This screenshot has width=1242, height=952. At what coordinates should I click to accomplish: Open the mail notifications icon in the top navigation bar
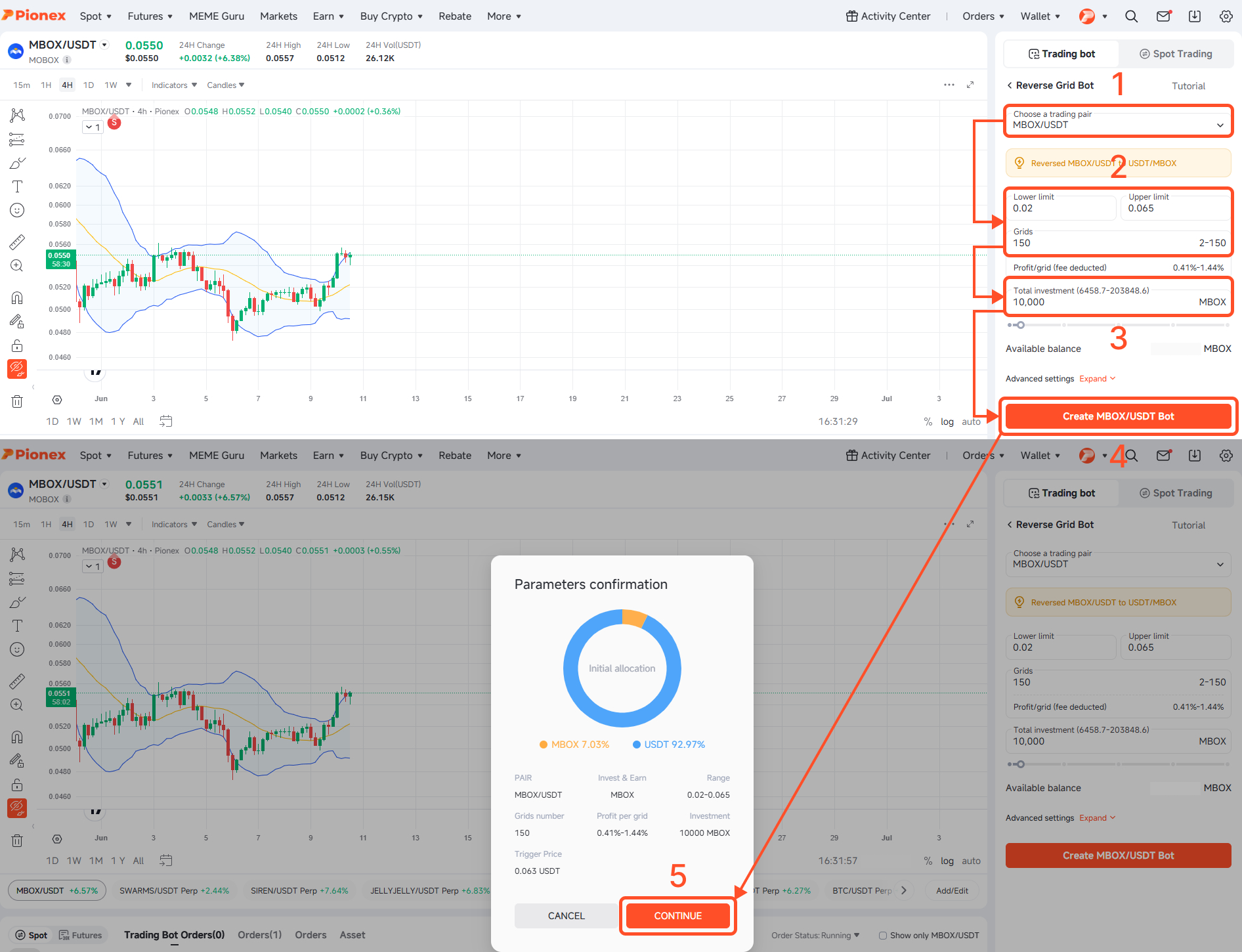[x=1163, y=16]
